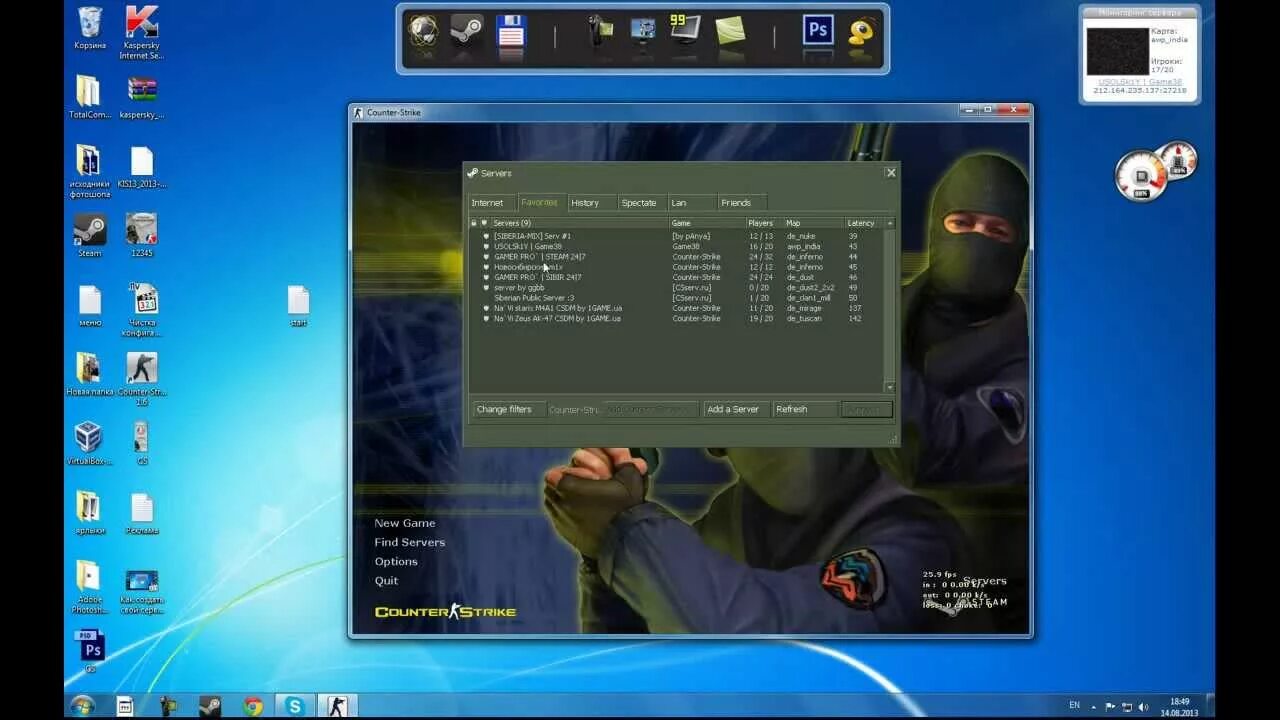Sort the list by Map column
The width and height of the screenshot is (1280, 720).
(x=814, y=223)
